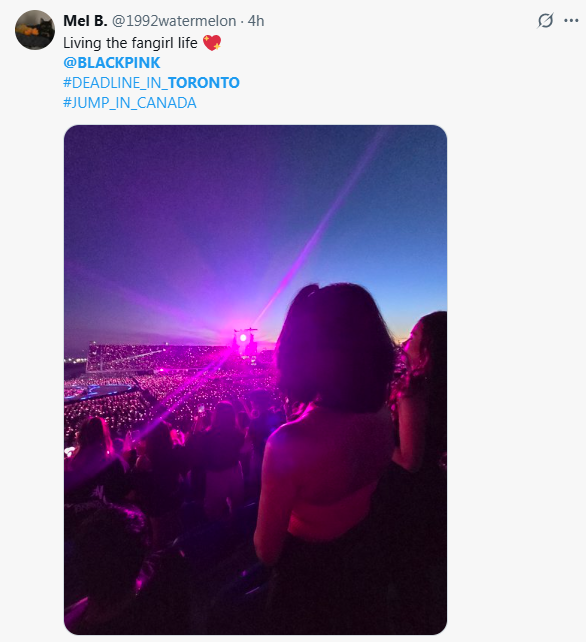Open Mel B.'s profile avatar picture

pos(35,30)
